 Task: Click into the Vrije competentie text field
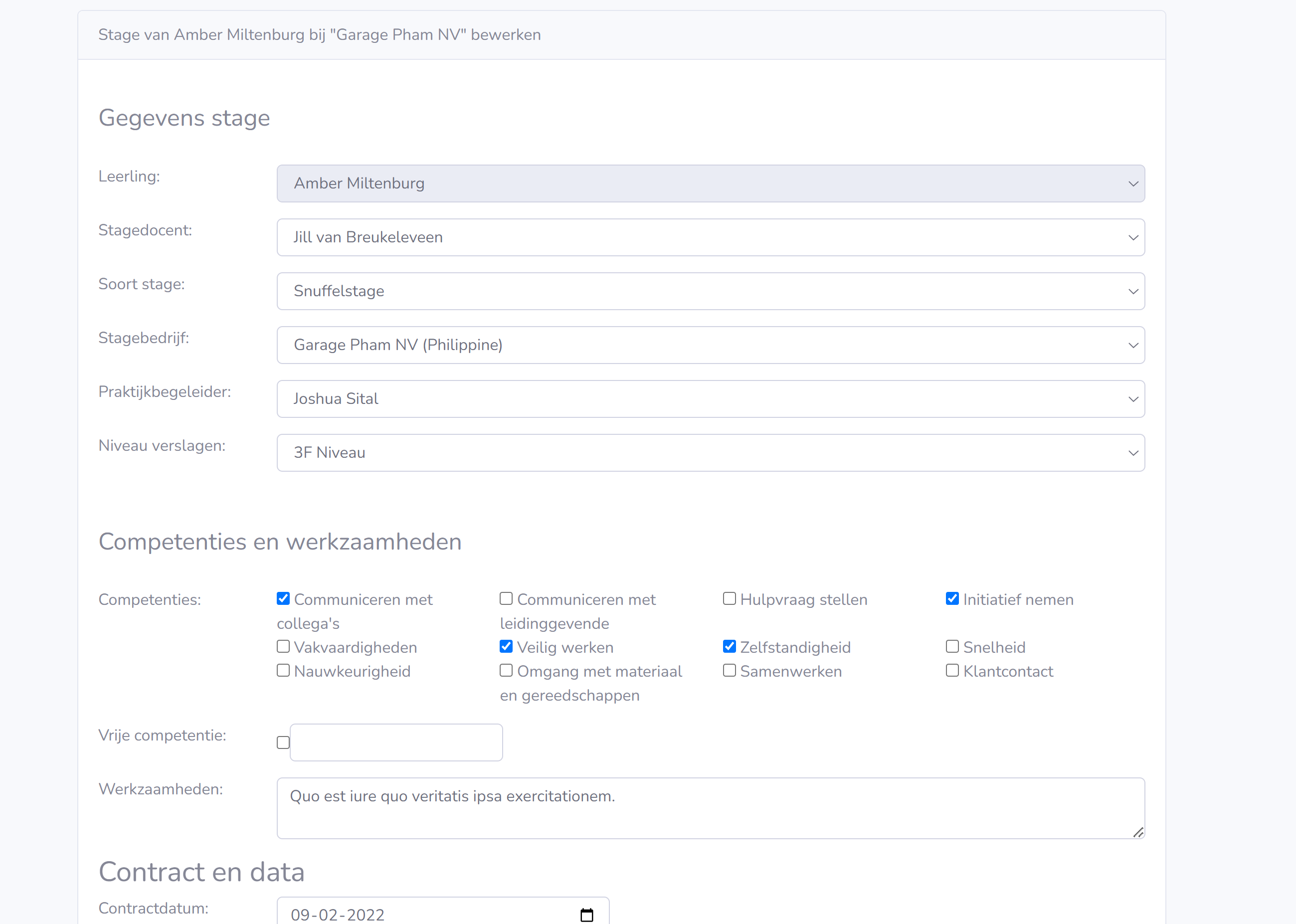pyautogui.click(x=396, y=742)
